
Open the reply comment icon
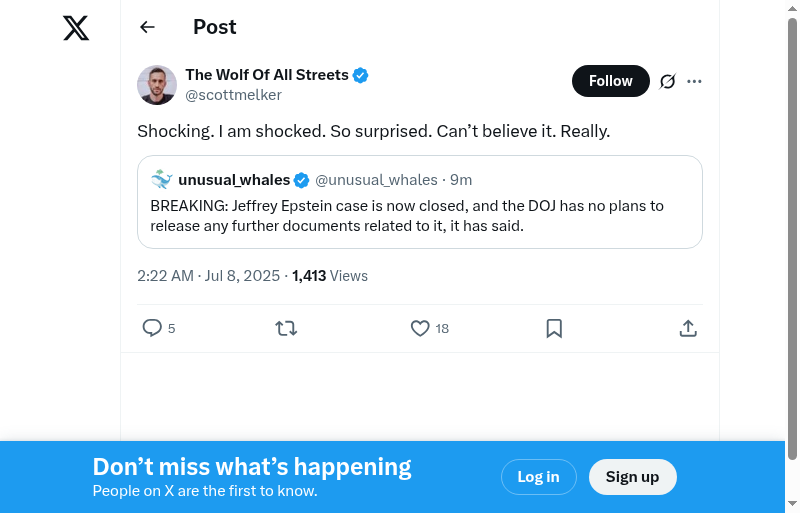[x=152, y=328]
